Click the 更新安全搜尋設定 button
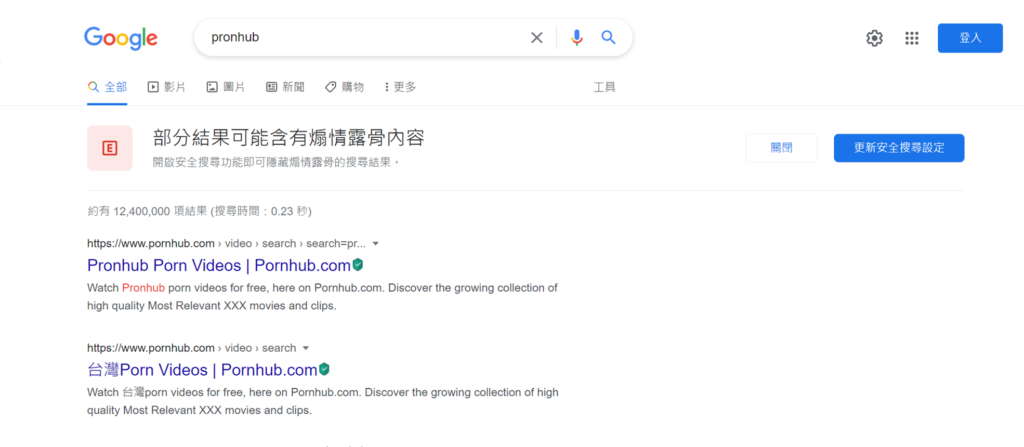Viewport: 1024px width, 447px height. click(898, 148)
